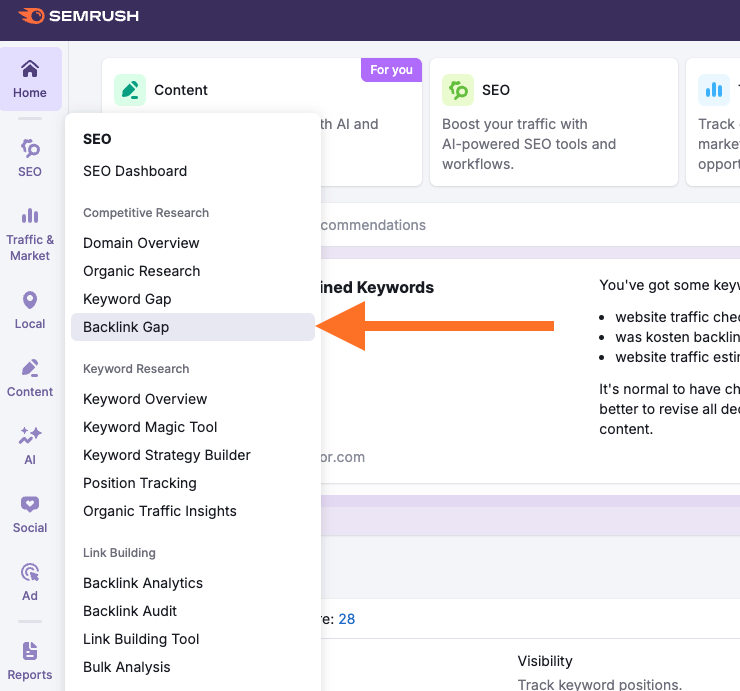Screen dimensions: 740x691
Task: Open the Traffic & Market sidebar section
Action: (x=30, y=235)
